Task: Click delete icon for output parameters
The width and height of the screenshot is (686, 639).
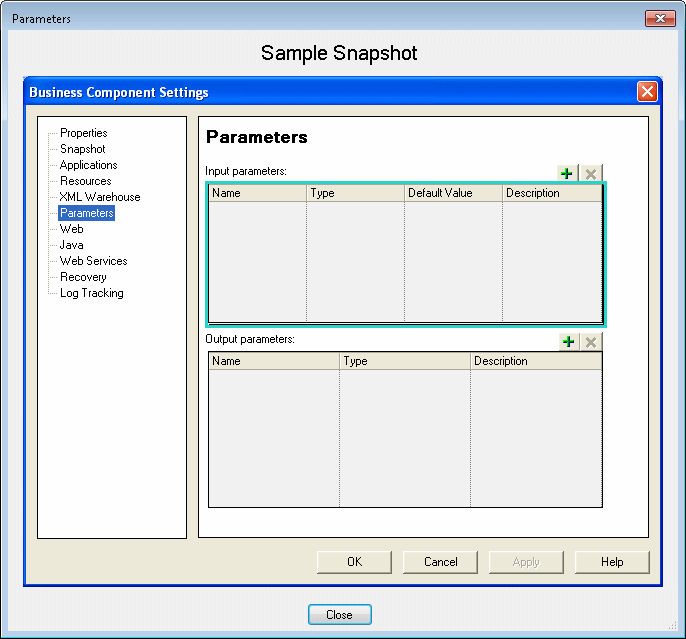Action: click(591, 342)
